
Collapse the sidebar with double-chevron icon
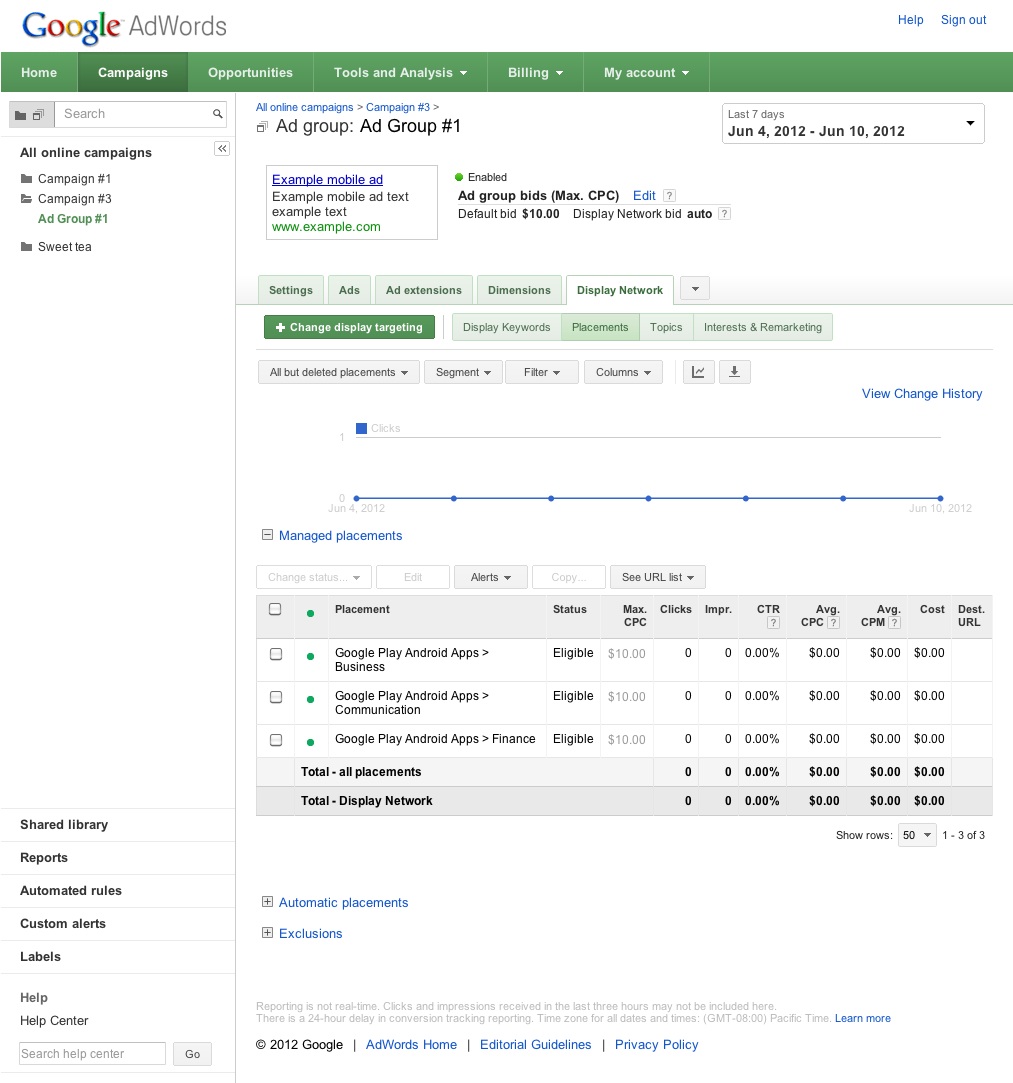[222, 149]
